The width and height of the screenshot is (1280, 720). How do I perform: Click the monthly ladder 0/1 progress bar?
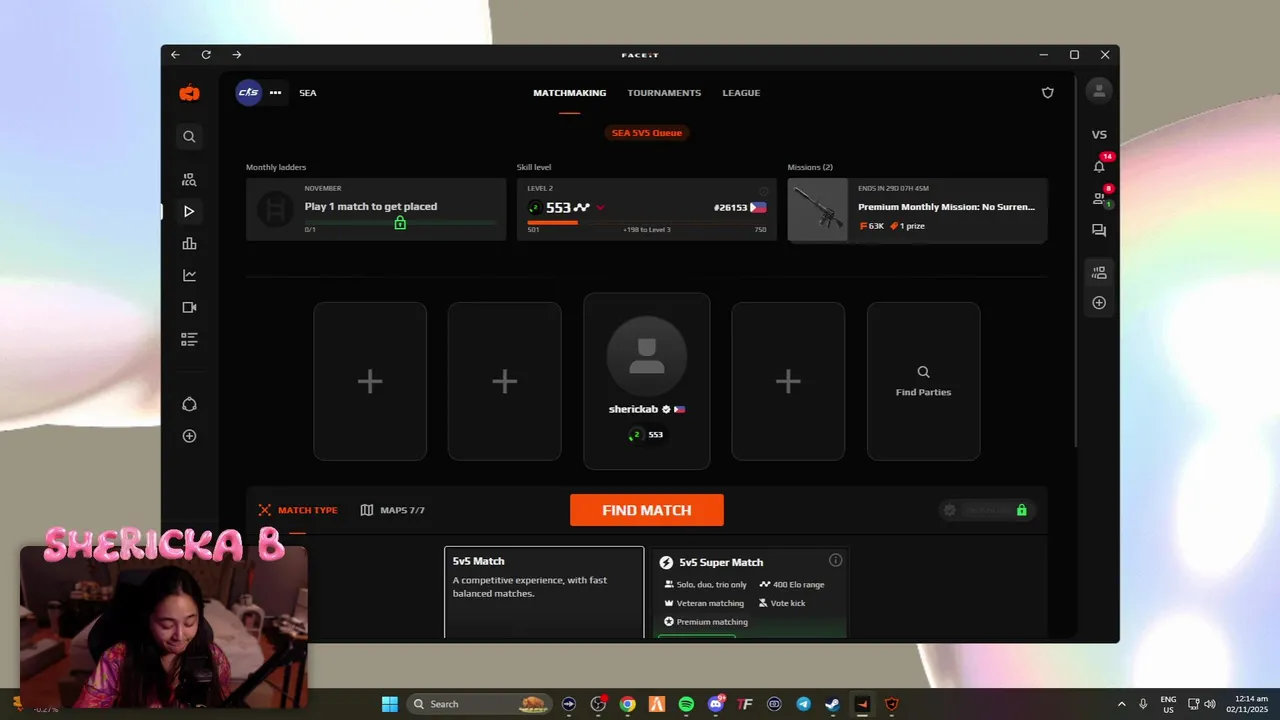[x=400, y=222]
